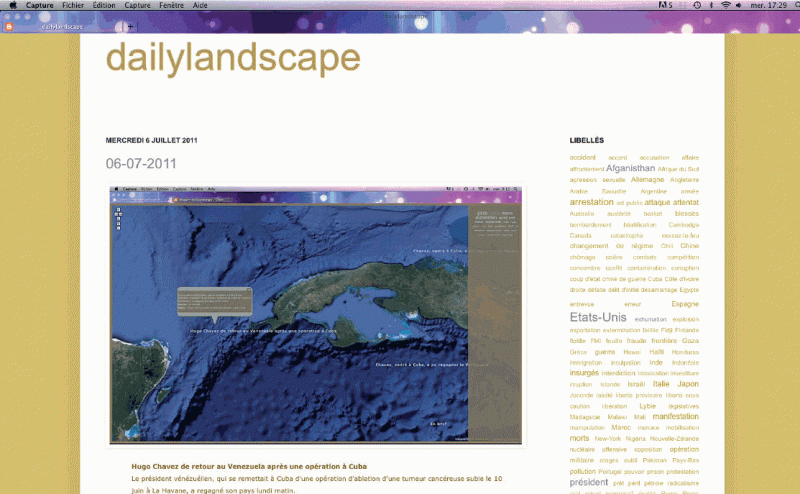Viewport: 800px width, 494px height.
Task: Click the Blogger favicon on the tab
Action: point(11,26)
